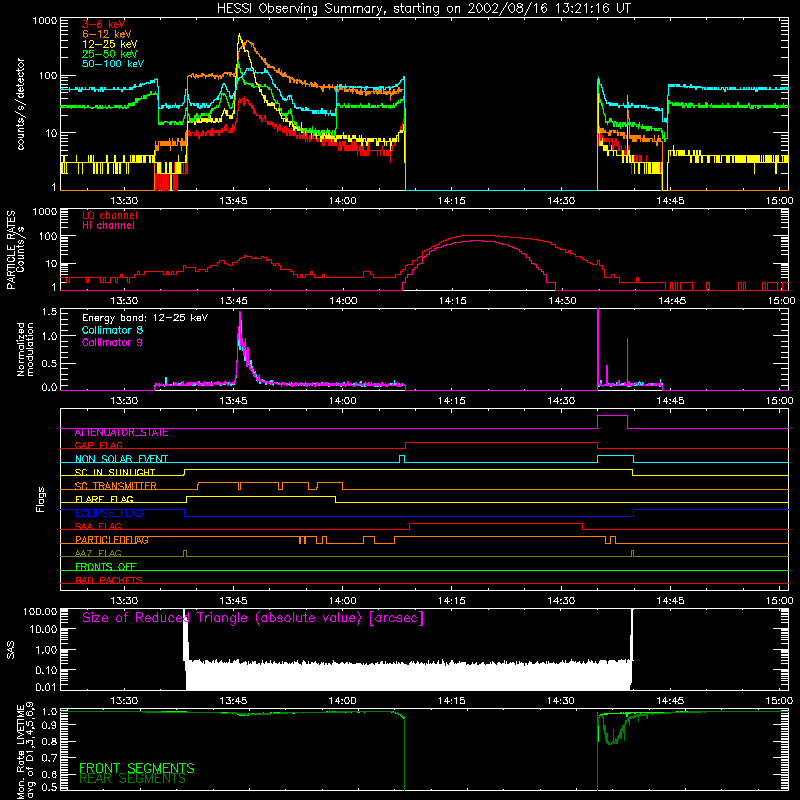Click the SAA_FLAG label

click(98, 526)
